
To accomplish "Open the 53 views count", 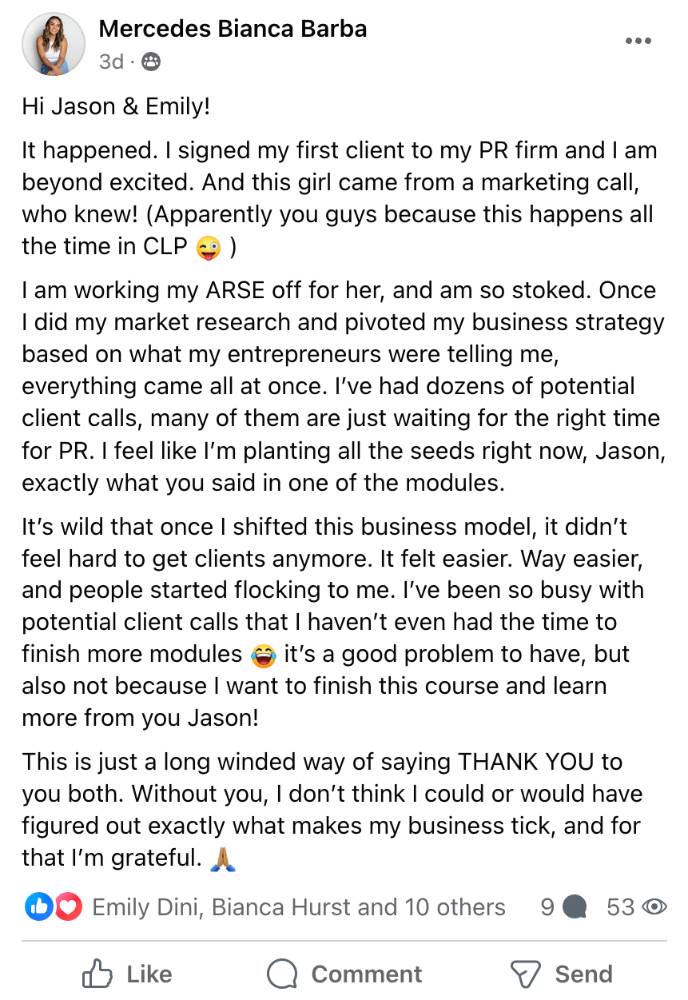I will [x=620, y=907].
